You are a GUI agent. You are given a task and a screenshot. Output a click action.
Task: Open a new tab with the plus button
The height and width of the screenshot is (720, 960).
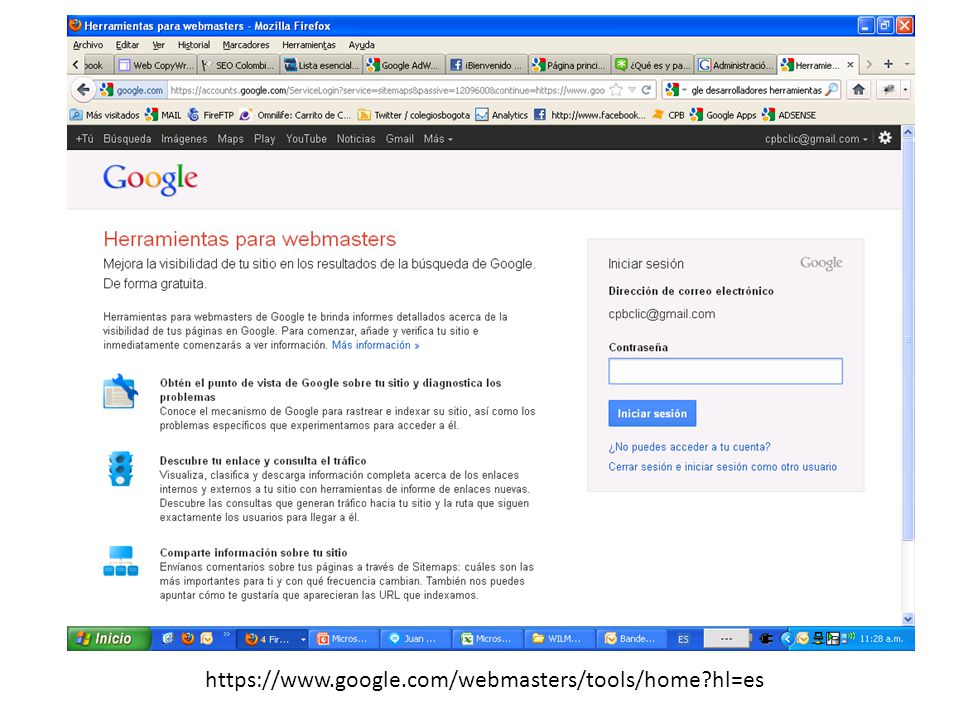pos(888,64)
